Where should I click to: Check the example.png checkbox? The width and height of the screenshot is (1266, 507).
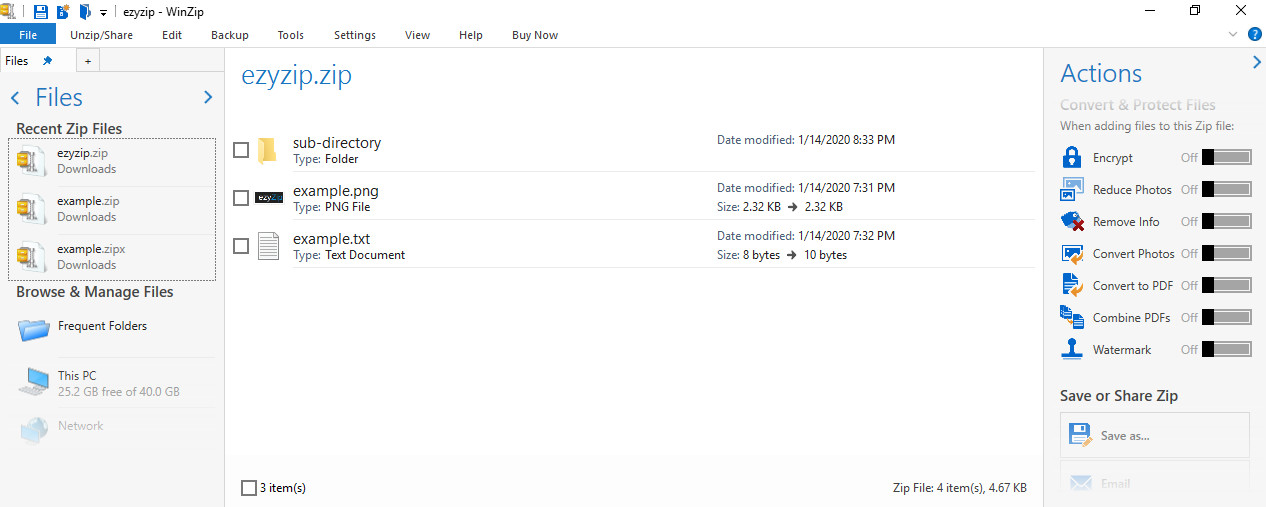241,198
